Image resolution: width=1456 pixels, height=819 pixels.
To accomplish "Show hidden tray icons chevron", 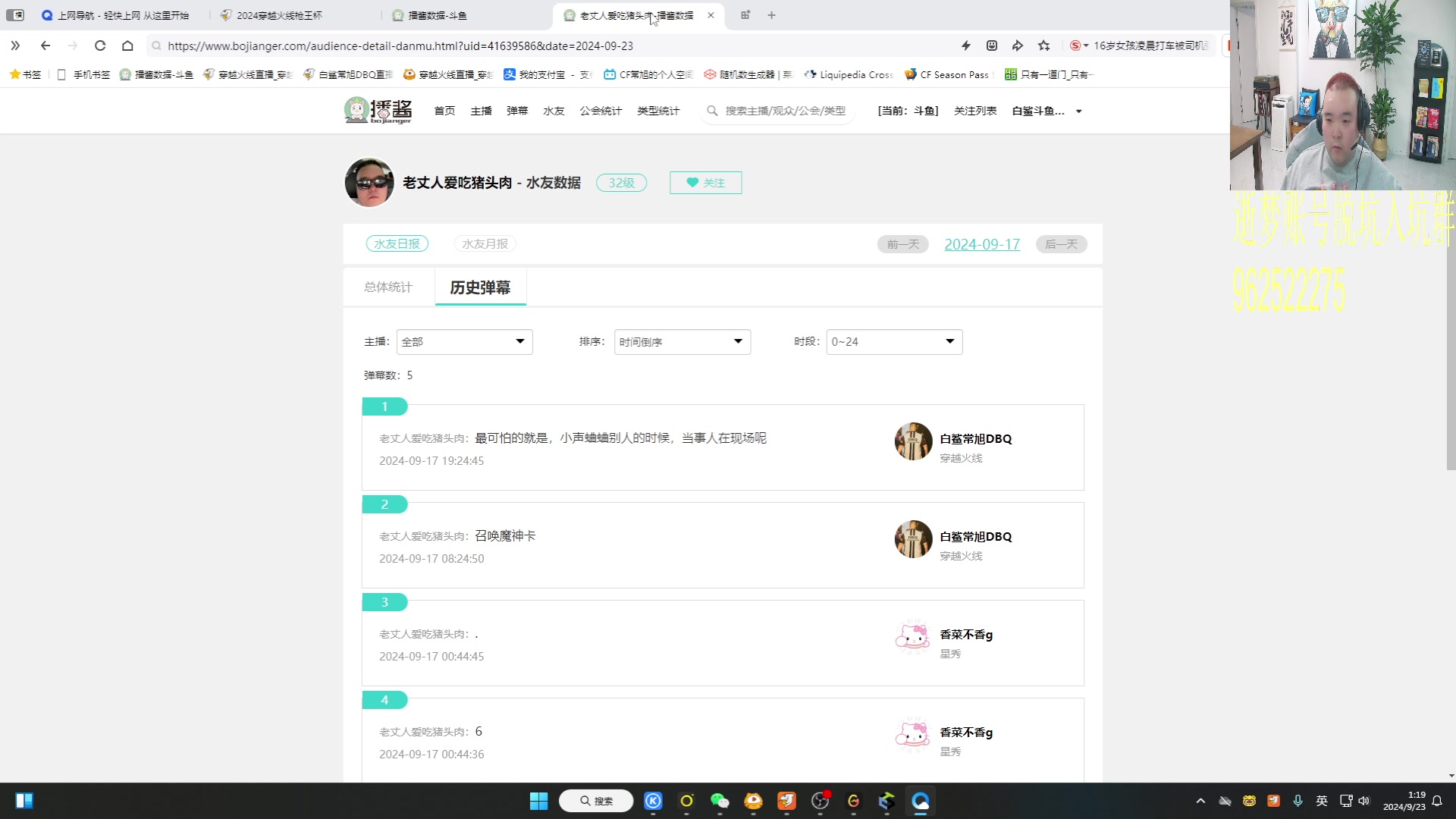I will (1200, 801).
